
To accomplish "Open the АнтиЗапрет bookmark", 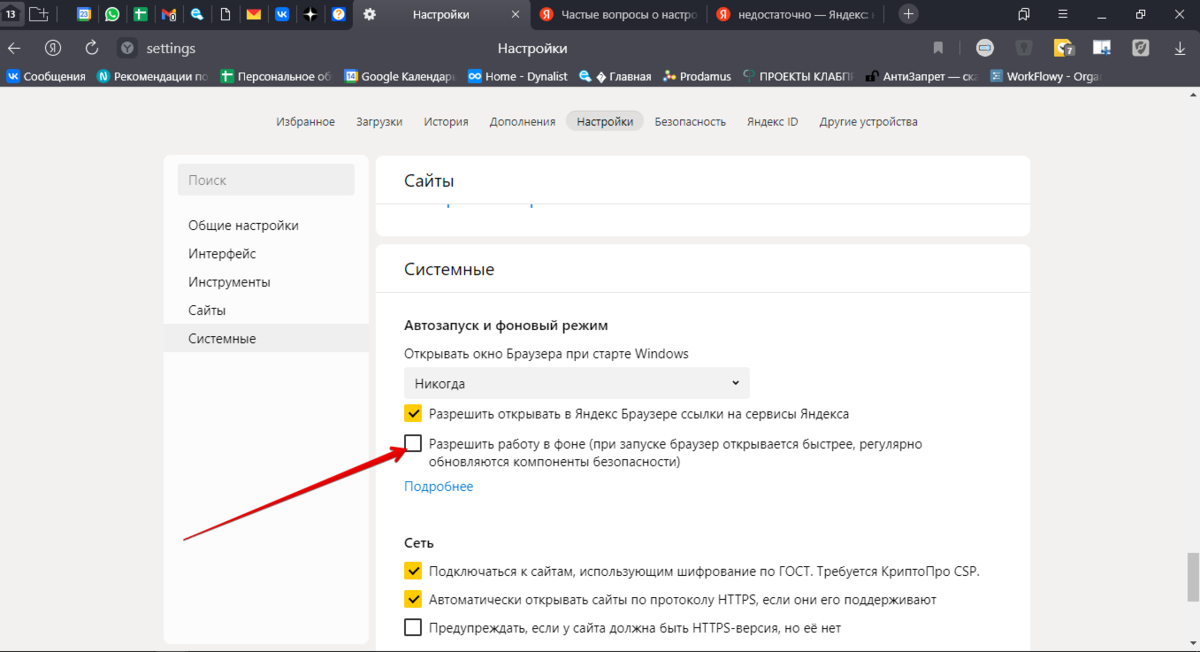I will click(921, 76).
